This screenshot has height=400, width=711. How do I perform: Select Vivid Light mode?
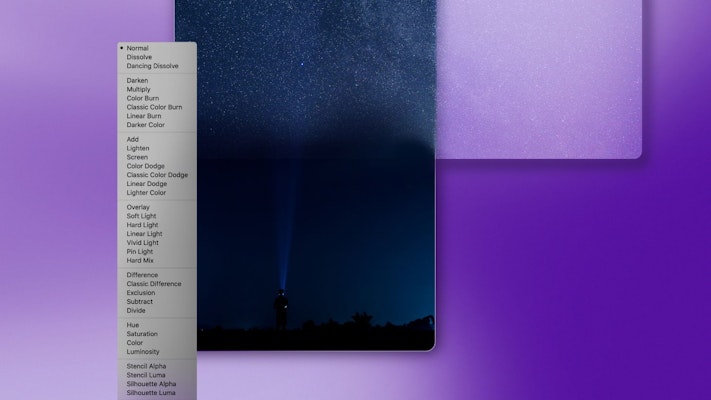pyautogui.click(x=143, y=242)
